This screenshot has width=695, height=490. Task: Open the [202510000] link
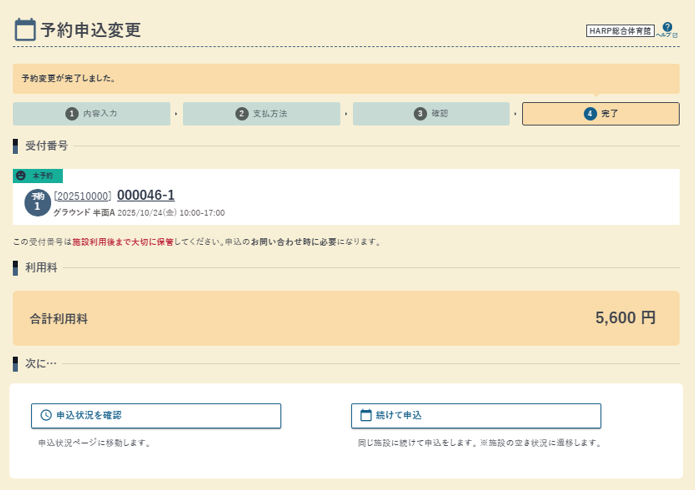pyautogui.click(x=83, y=196)
